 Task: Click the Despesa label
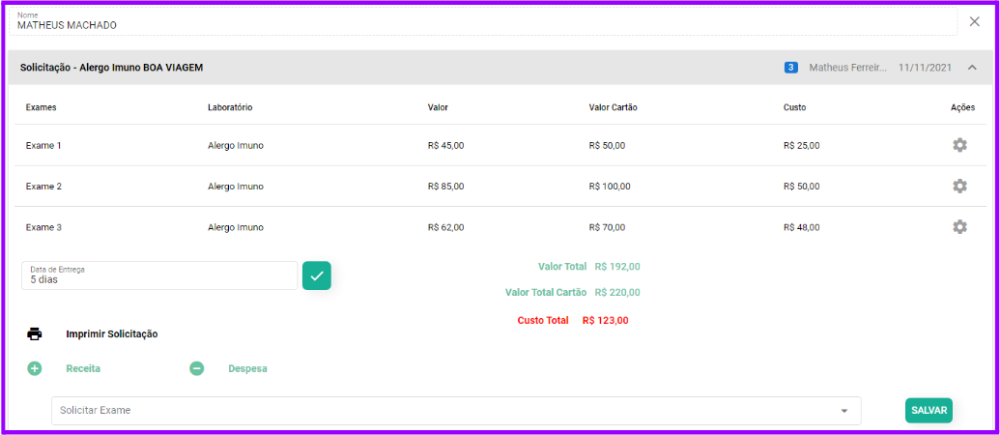point(247,368)
